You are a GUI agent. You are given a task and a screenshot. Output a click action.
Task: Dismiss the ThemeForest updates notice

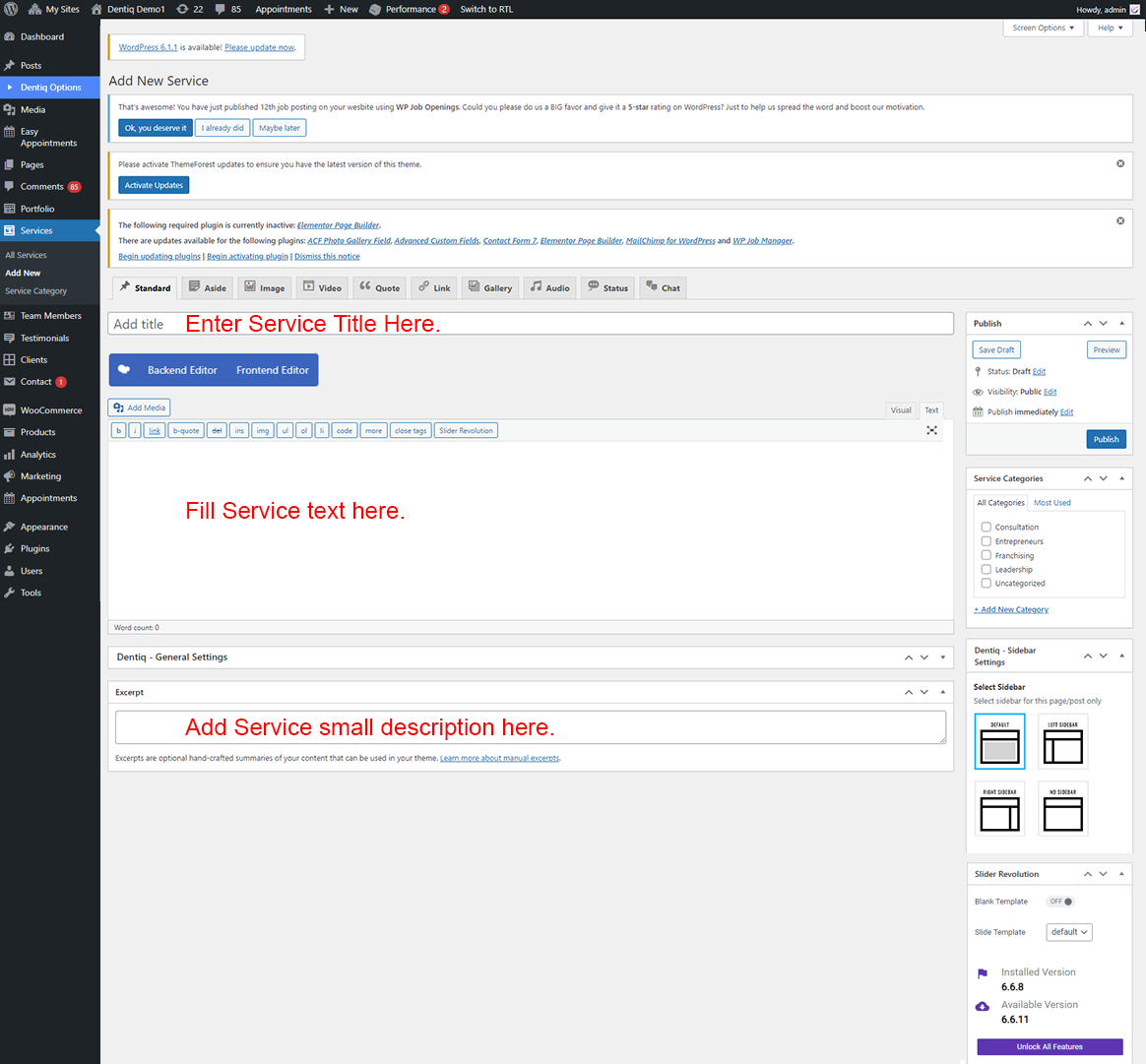click(x=1120, y=163)
